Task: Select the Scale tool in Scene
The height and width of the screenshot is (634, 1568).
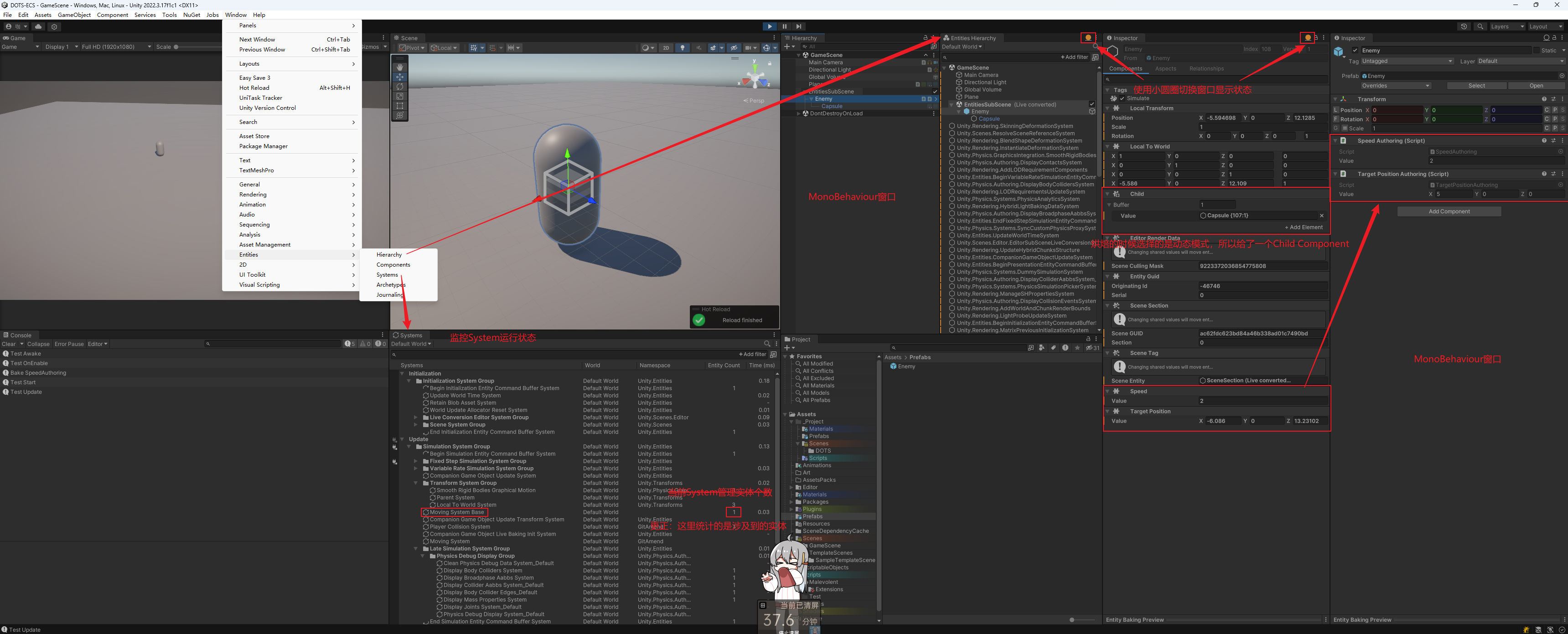Action: 400,96
